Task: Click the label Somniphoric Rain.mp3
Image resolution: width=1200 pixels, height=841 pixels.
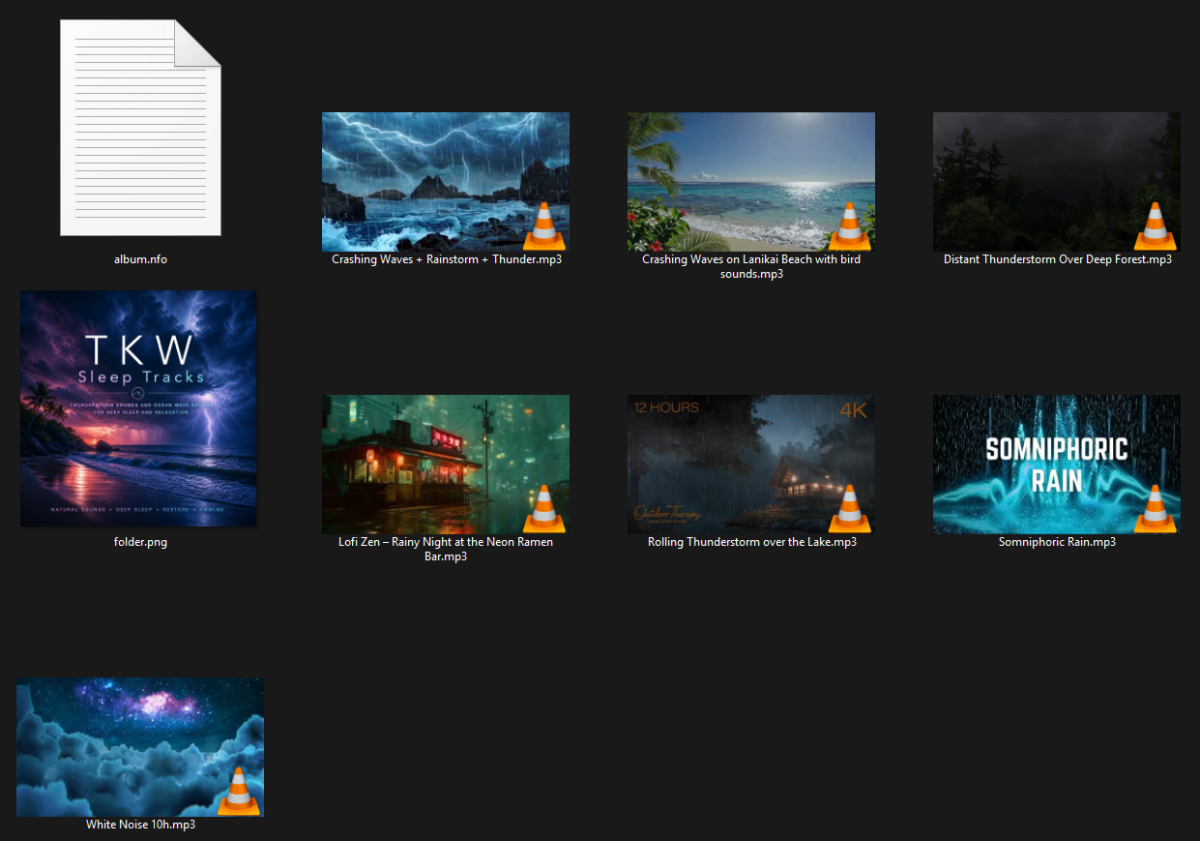Action: [1057, 542]
